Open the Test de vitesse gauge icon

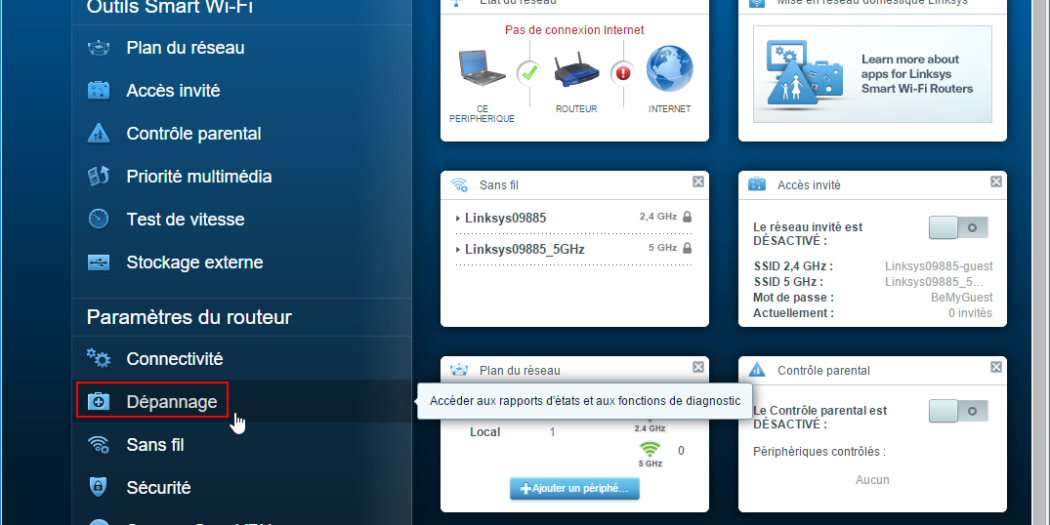tap(99, 219)
